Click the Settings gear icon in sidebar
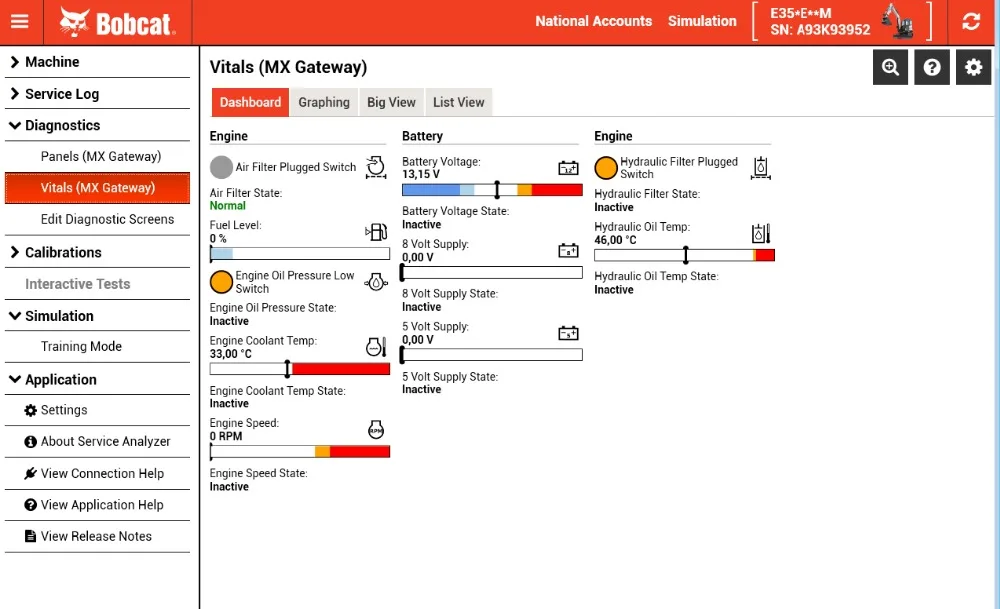This screenshot has width=1000, height=609. point(31,410)
